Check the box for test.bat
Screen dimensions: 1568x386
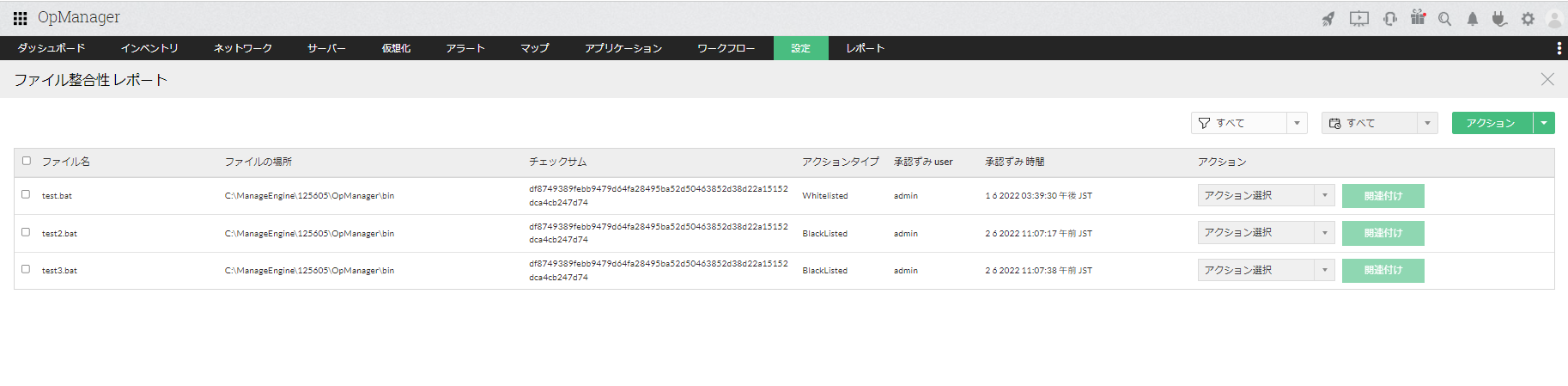tap(26, 194)
